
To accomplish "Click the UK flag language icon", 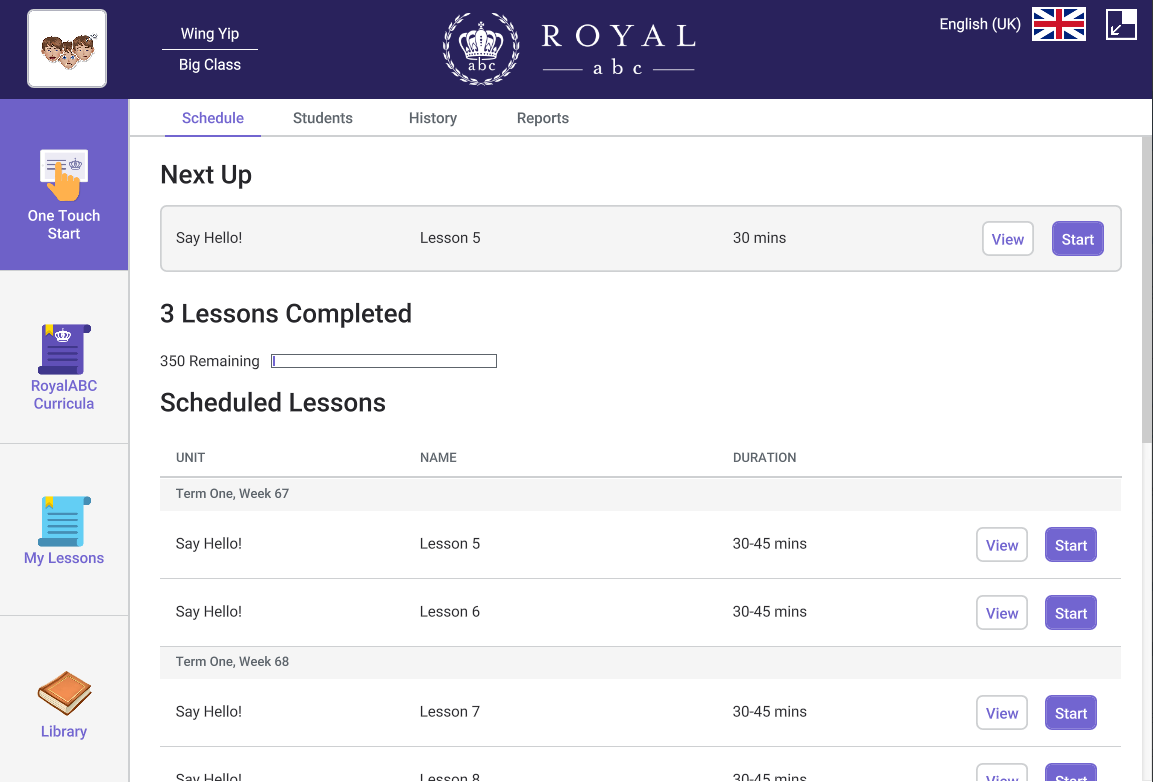I will [x=1059, y=24].
